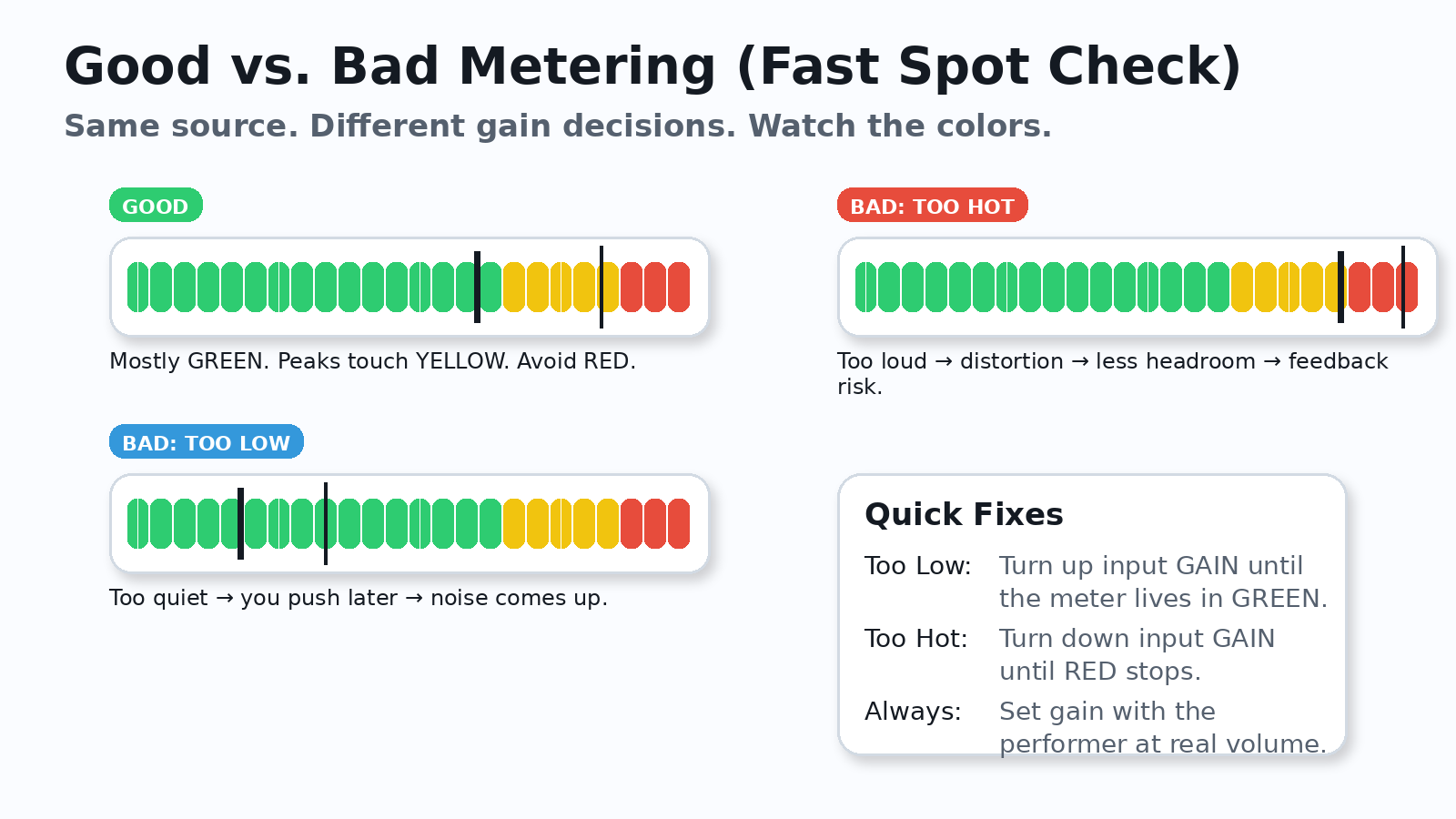Click the "Too Low:" label in Quick Fixes
The image size is (1456, 819).
pos(917,566)
